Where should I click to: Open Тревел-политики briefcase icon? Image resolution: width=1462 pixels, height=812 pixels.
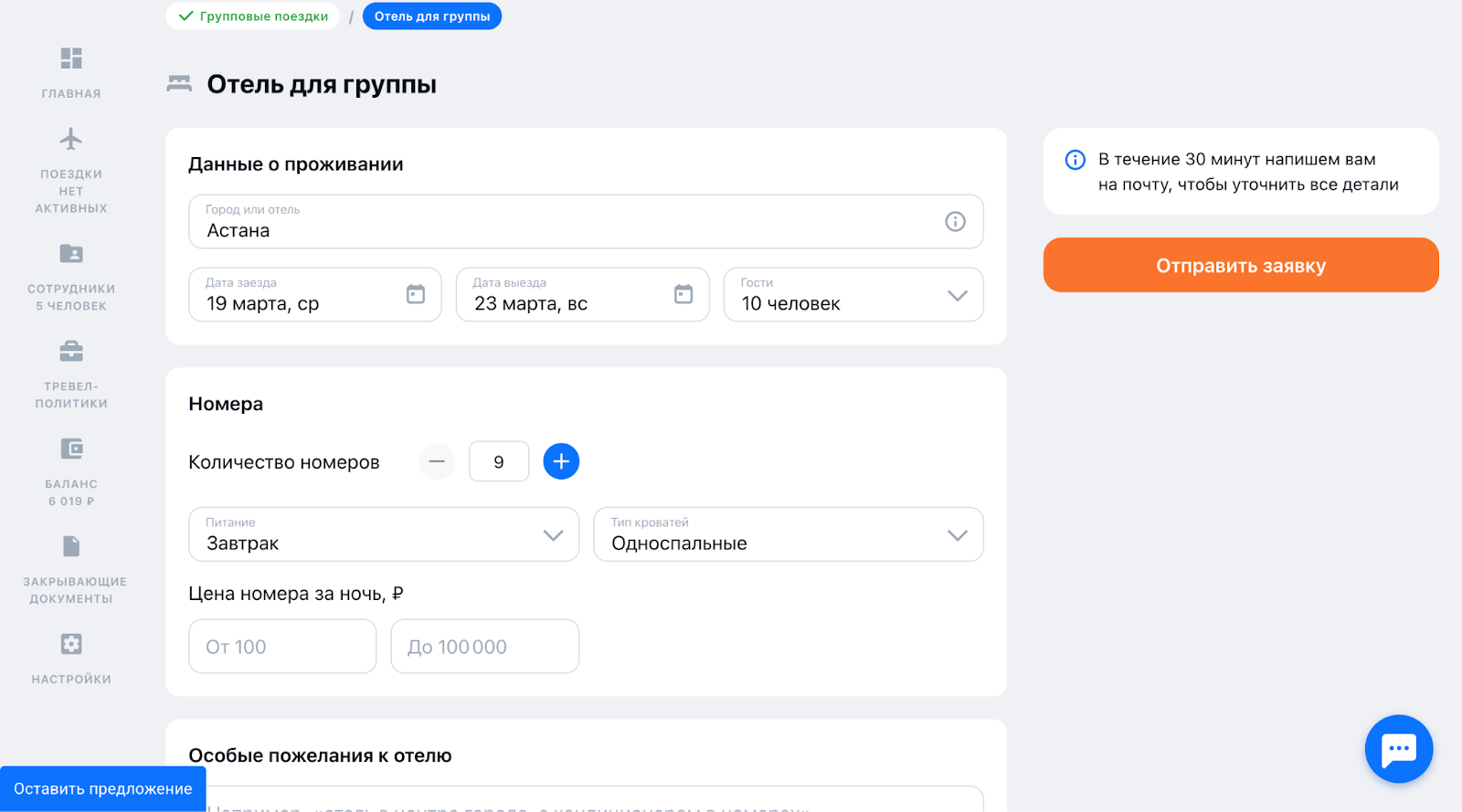coord(71,351)
